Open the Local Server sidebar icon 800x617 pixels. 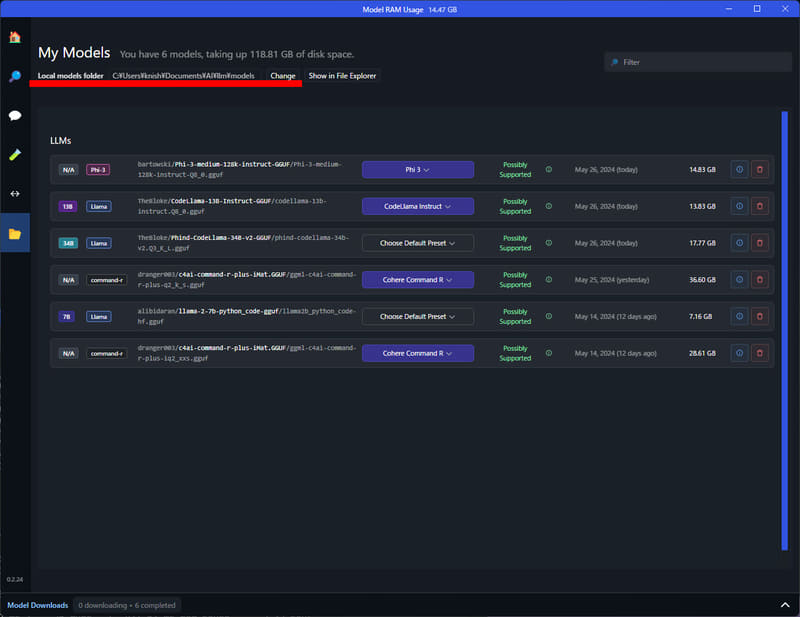pyautogui.click(x=14, y=193)
